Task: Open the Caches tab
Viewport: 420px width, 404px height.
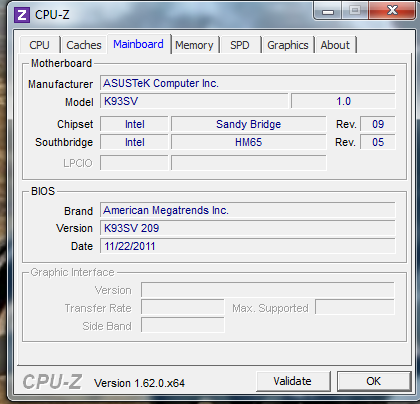Action: (84, 45)
